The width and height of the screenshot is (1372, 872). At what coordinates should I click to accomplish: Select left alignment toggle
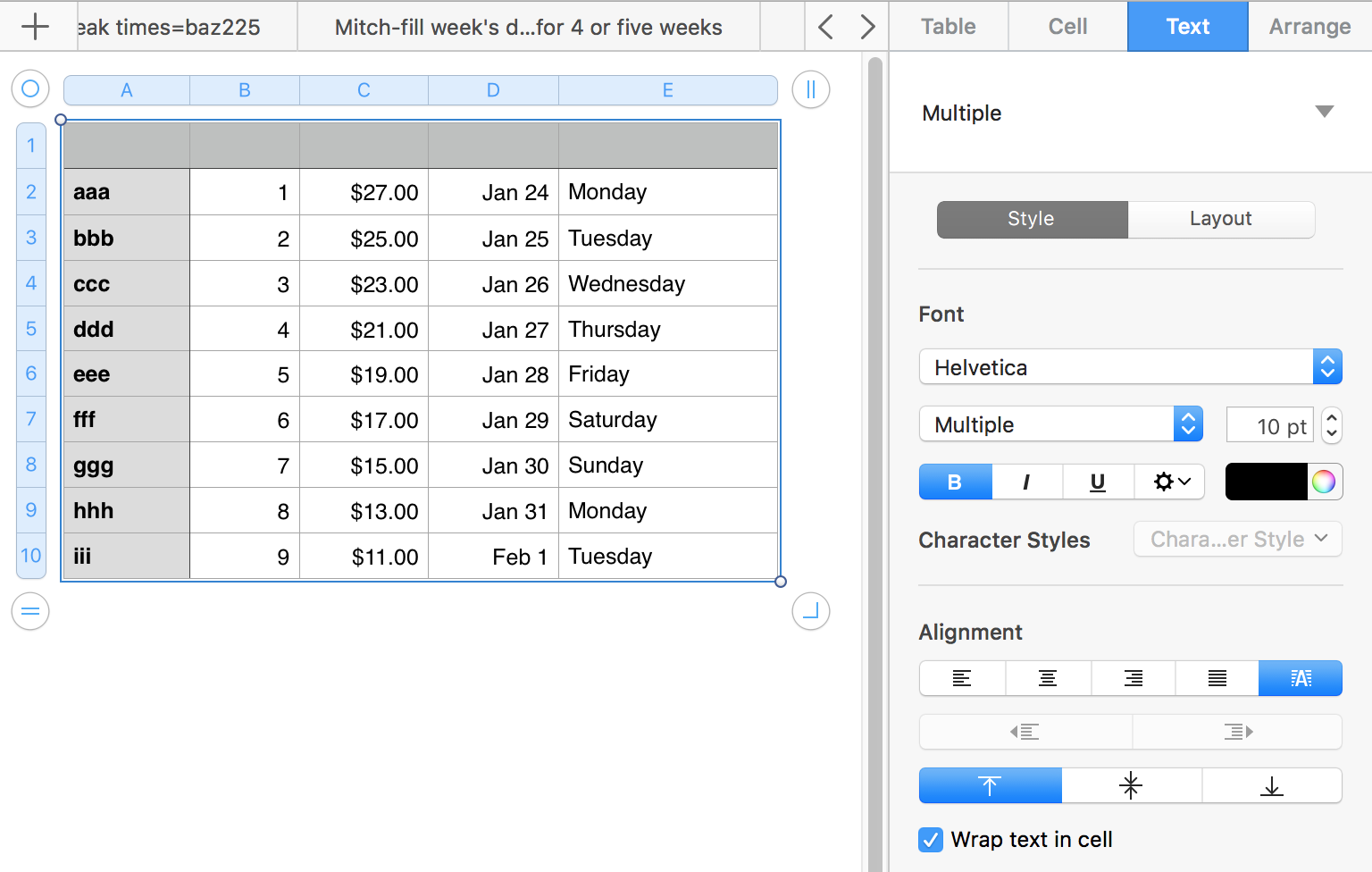(x=962, y=678)
